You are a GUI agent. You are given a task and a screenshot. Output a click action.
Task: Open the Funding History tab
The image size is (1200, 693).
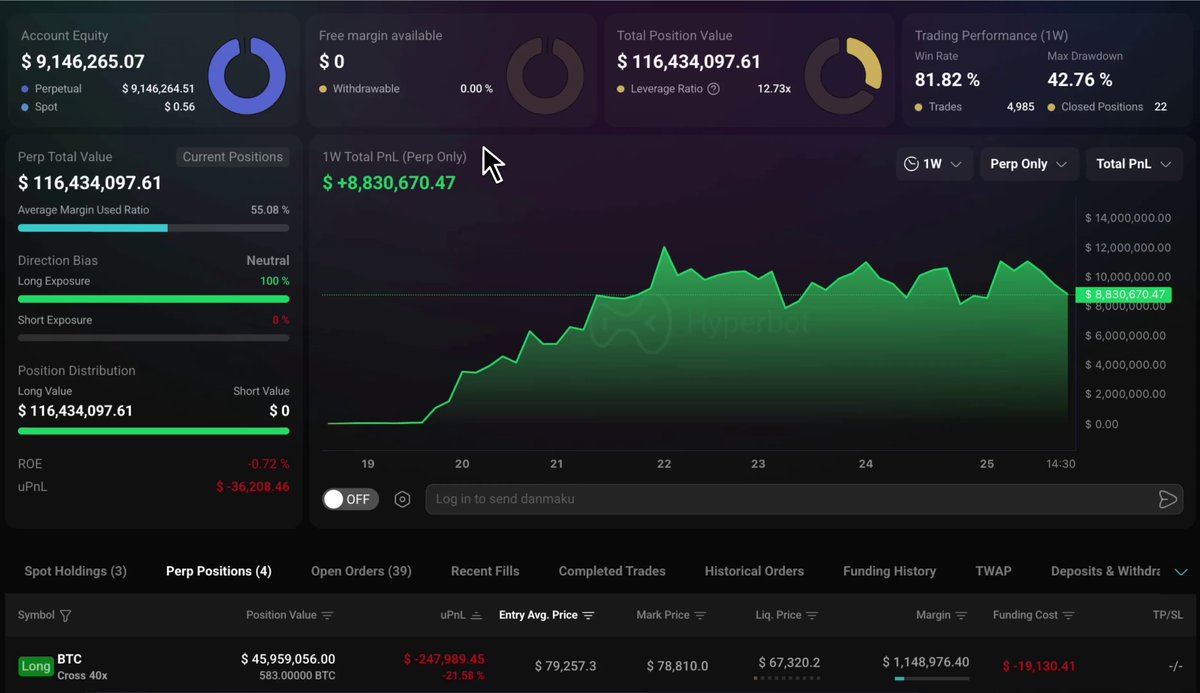click(889, 571)
